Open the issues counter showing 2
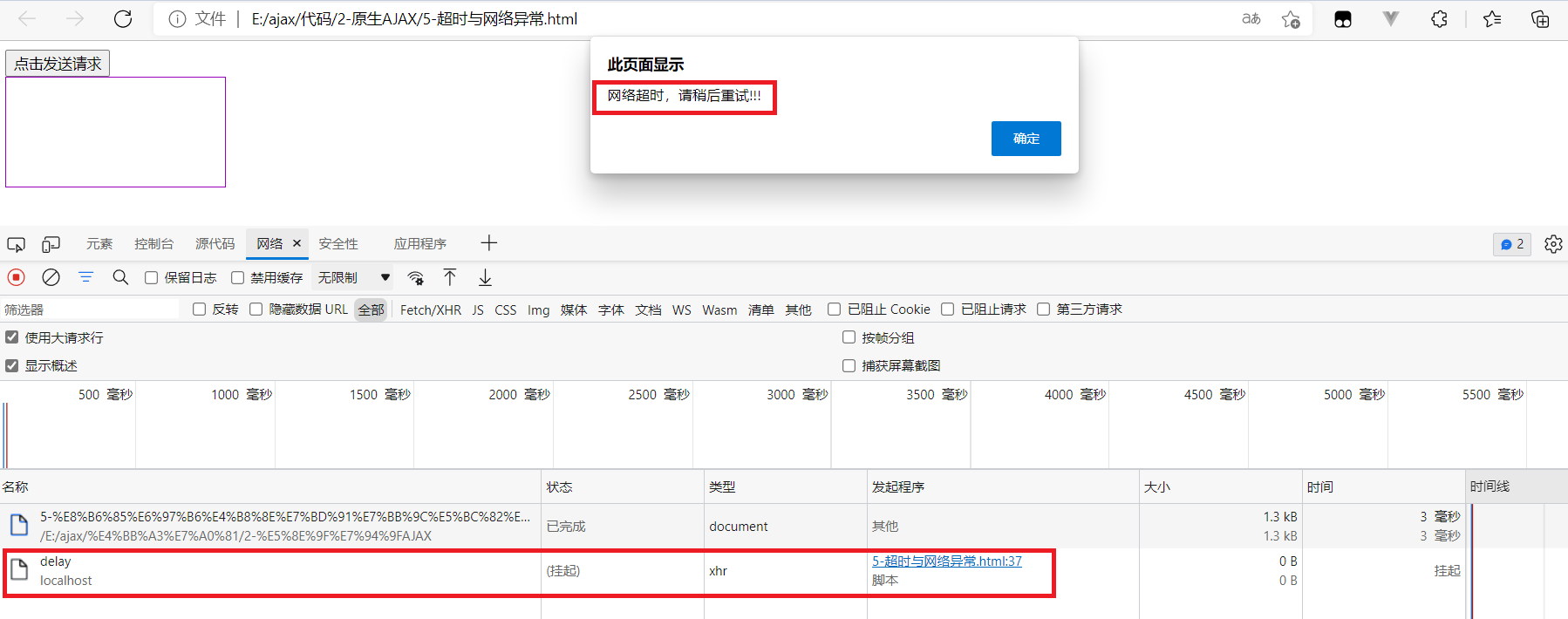 pos(1512,244)
